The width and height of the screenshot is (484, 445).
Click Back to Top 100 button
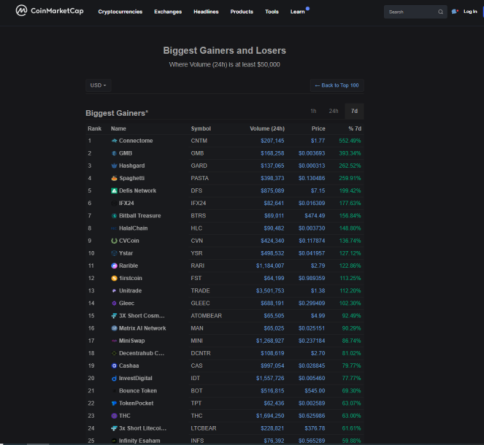[x=337, y=85]
